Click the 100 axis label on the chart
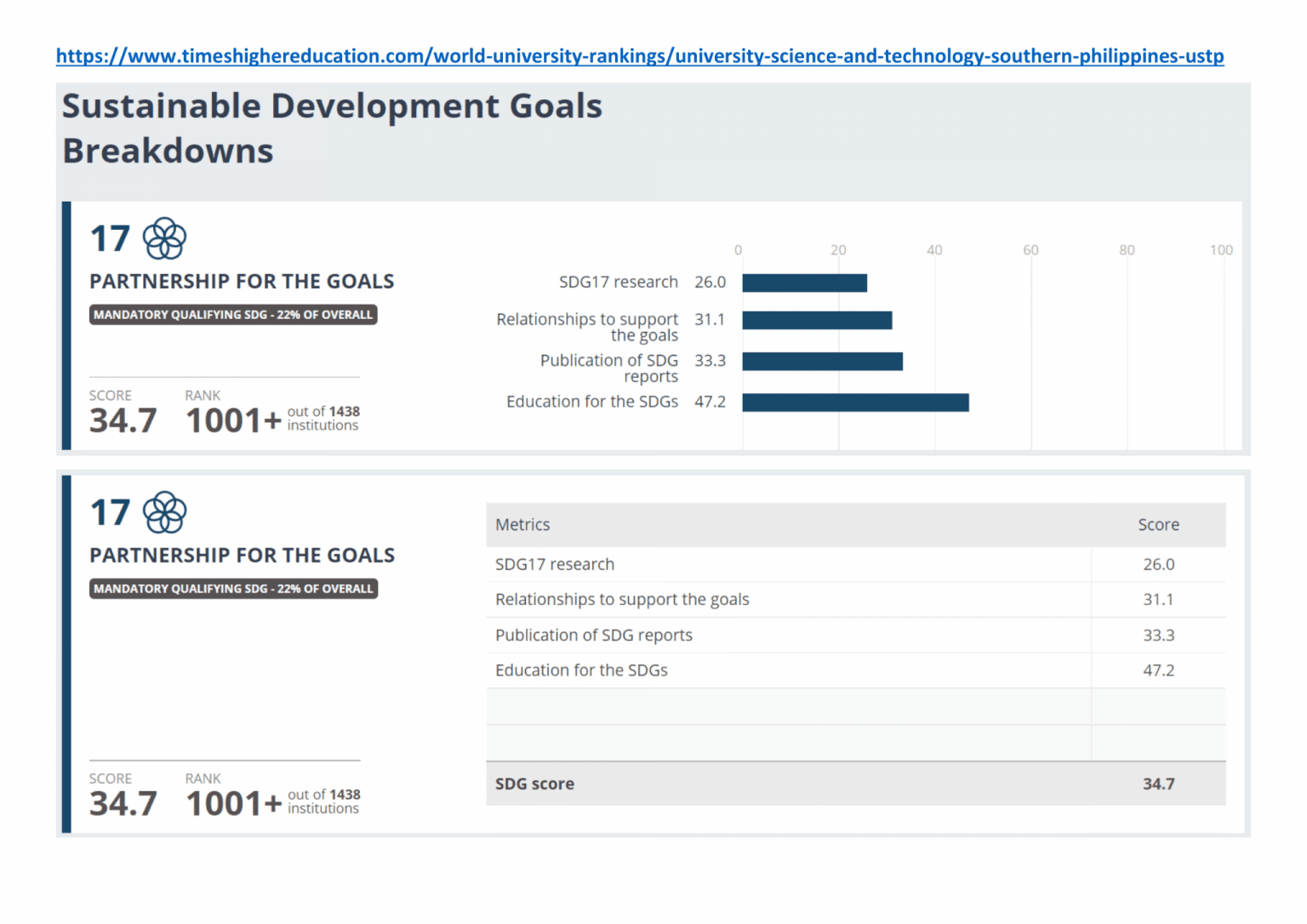Viewport: 1307px width, 924px height. pyautogui.click(x=1221, y=250)
